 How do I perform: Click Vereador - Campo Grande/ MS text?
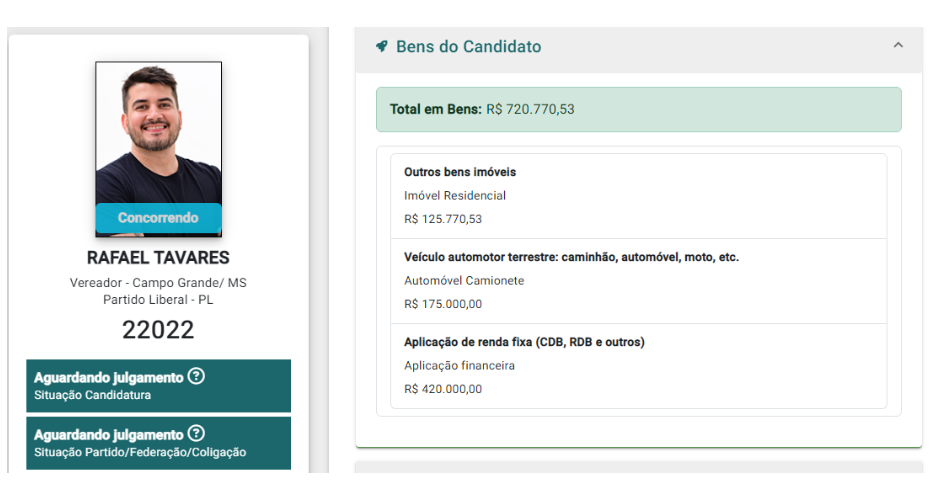point(158,283)
